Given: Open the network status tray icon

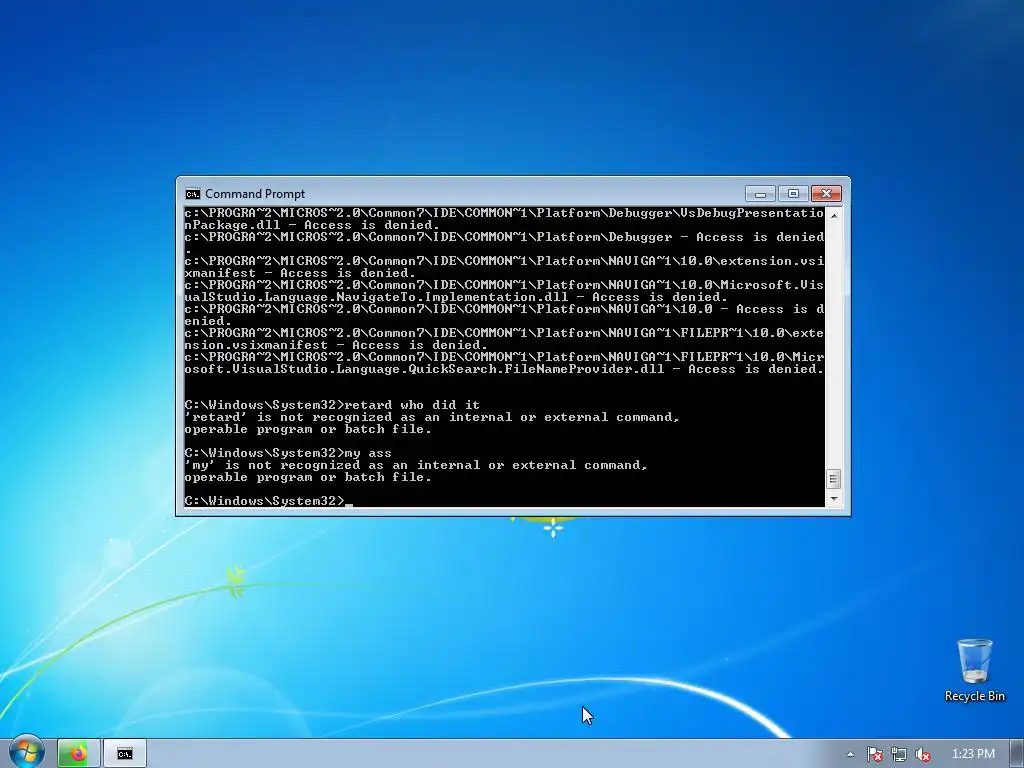Looking at the screenshot, I should [899, 754].
